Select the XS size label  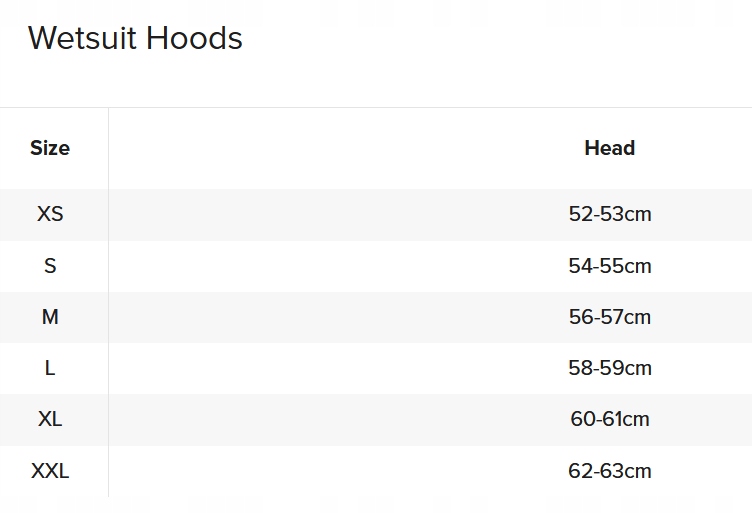coord(50,214)
